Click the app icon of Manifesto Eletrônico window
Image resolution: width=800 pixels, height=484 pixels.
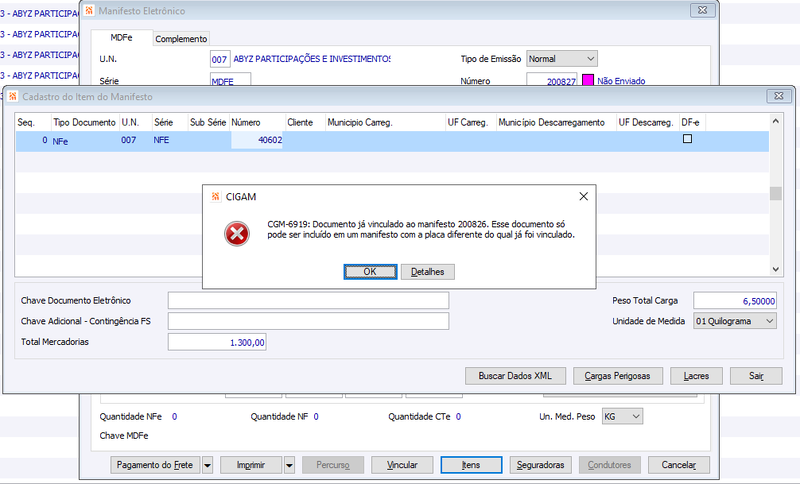[x=89, y=10]
